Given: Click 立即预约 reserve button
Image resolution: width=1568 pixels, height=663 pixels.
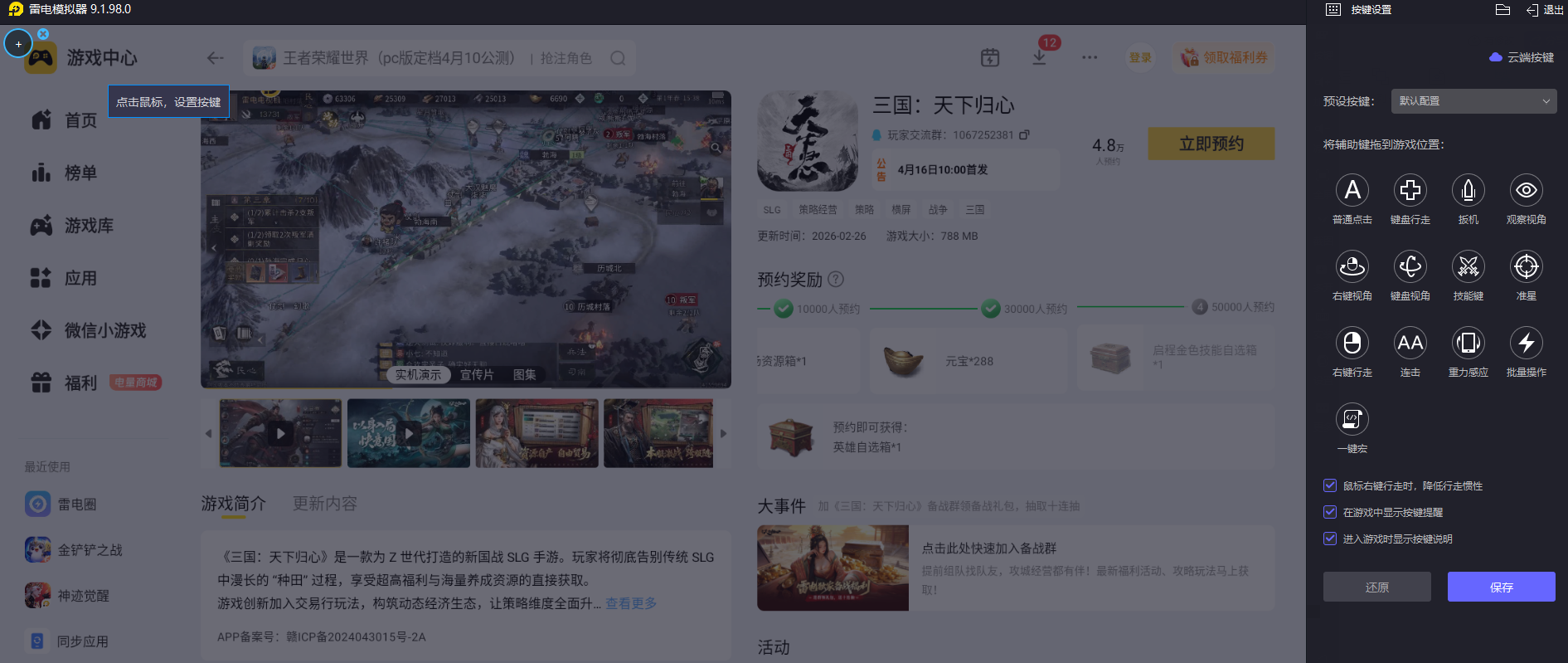Looking at the screenshot, I should [x=1211, y=144].
